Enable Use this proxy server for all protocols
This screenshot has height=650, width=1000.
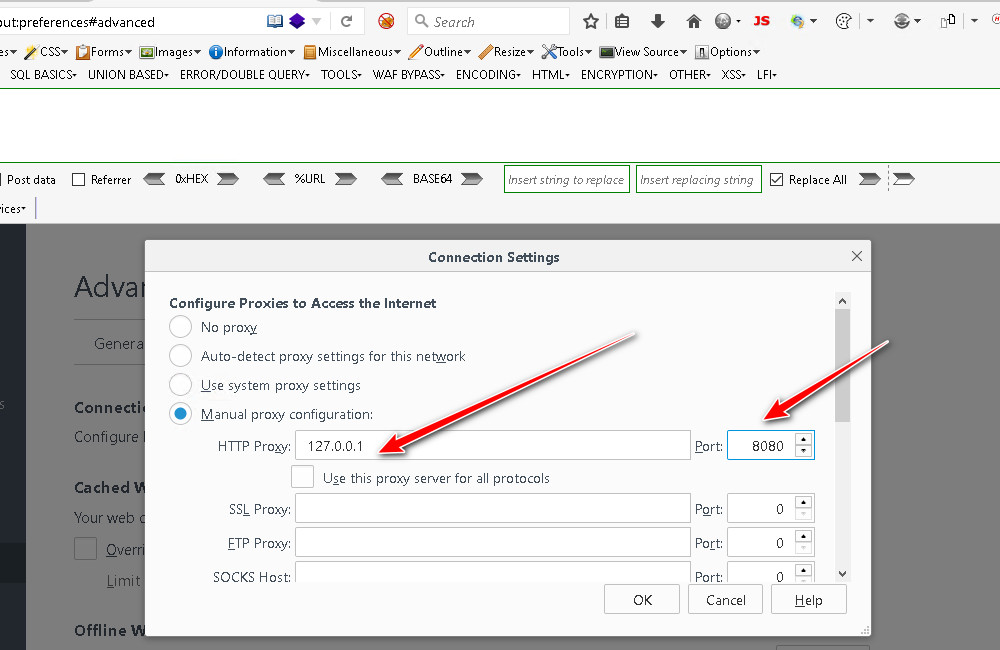tap(303, 478)
